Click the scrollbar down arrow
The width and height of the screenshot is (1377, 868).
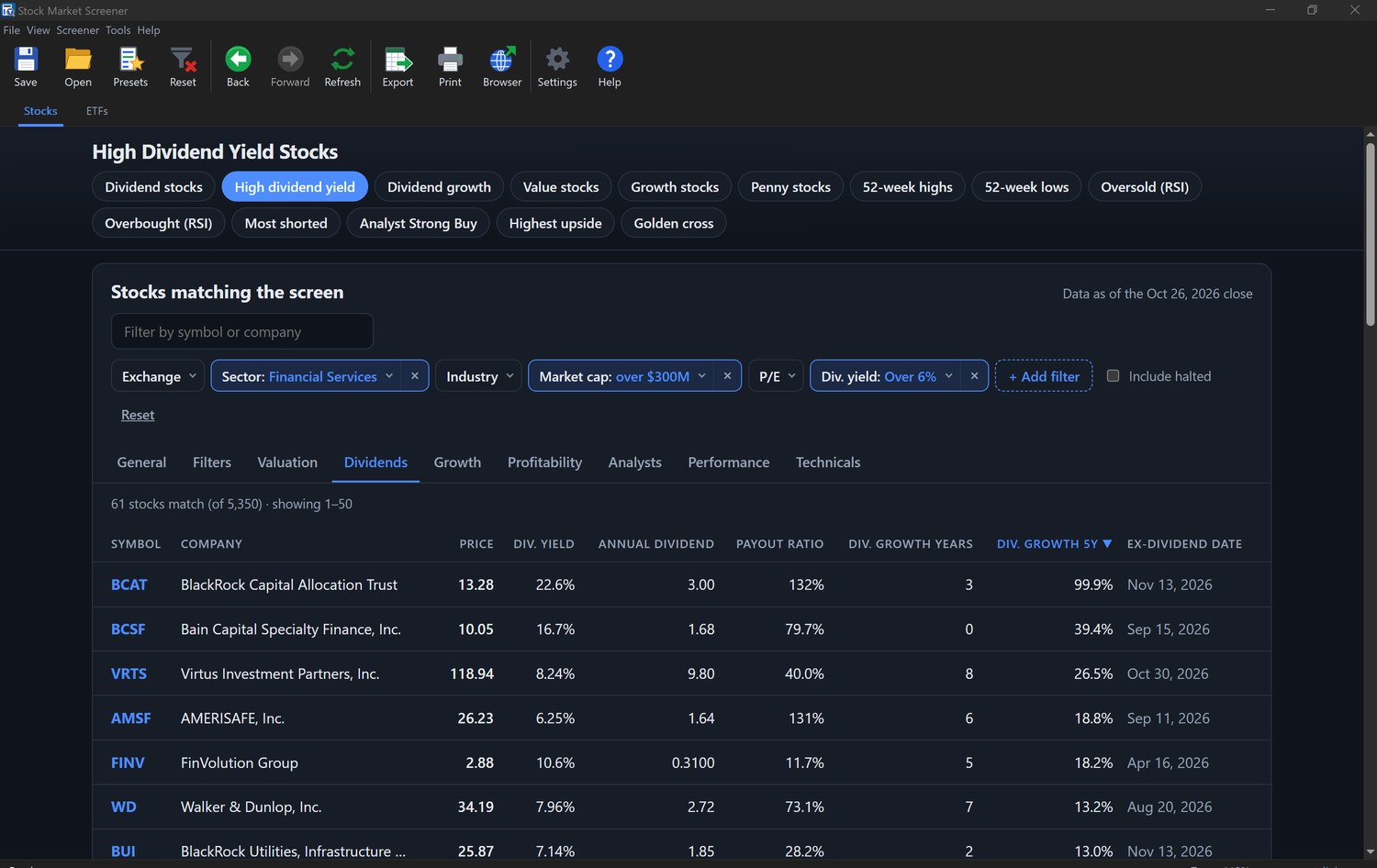coord(1370,852)
